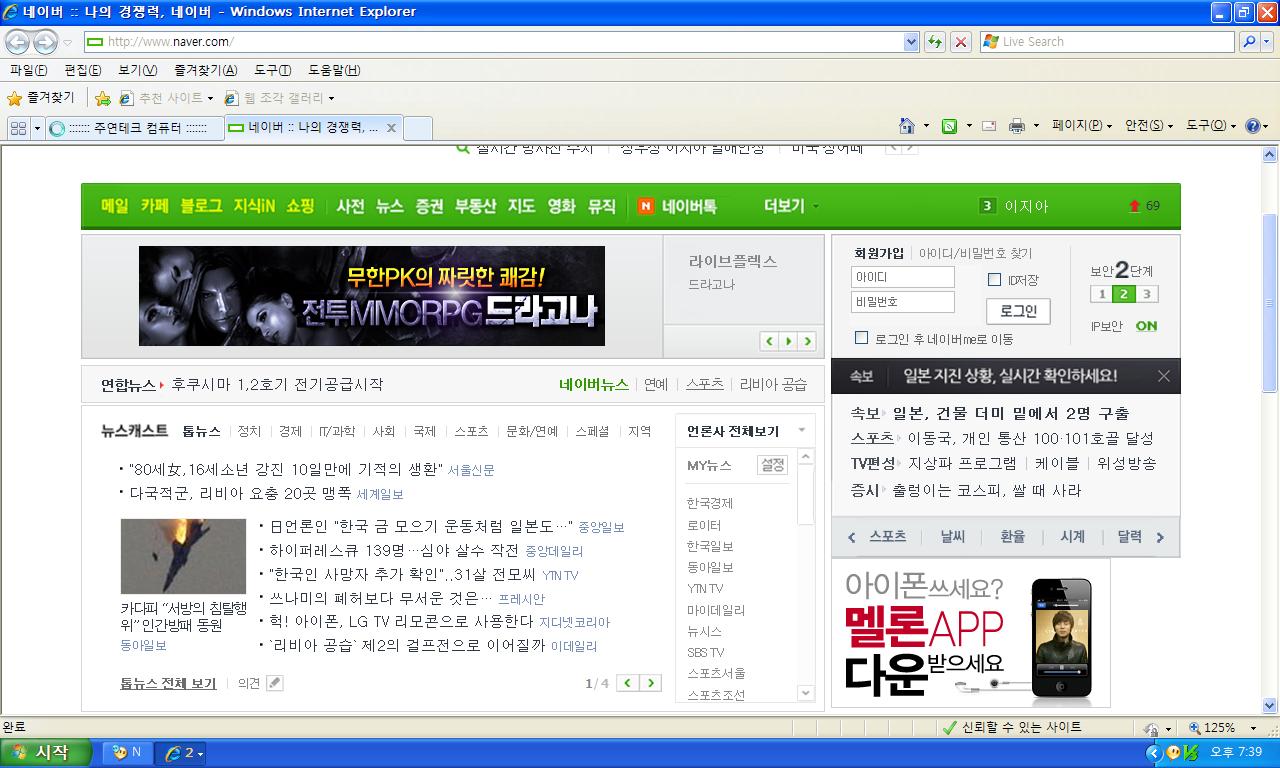Click the page vertical scrollbar thumb
This screenshot has height=768, width=1280.
[x=1270, y=302]
